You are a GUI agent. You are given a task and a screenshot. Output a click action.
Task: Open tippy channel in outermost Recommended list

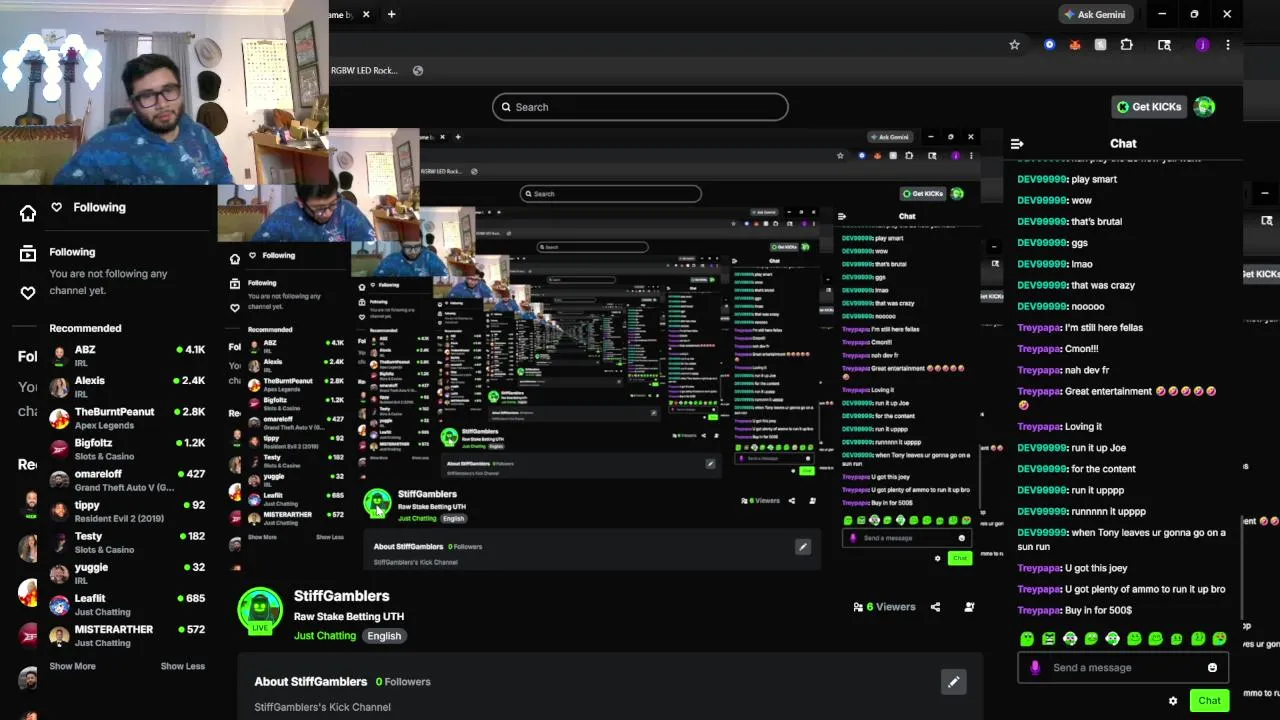click(x=127, y=511)
